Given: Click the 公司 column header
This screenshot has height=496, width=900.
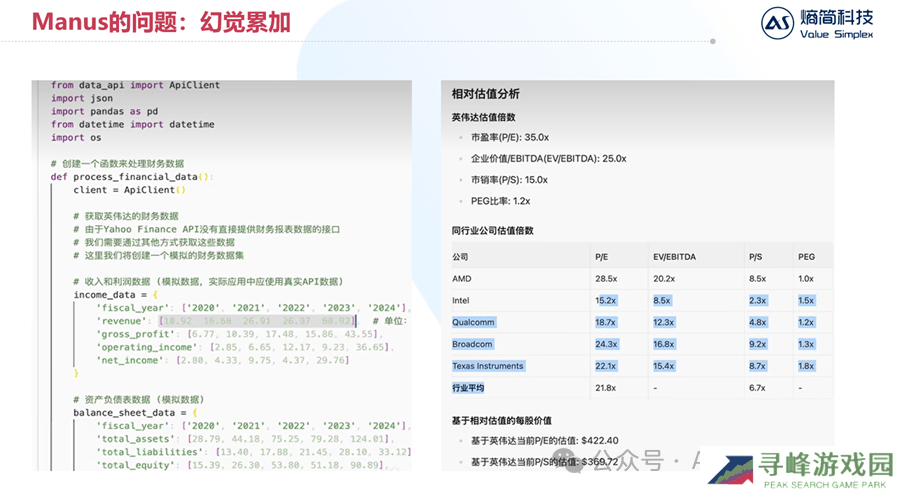Looking at the screenshot, I should (460, 257).
